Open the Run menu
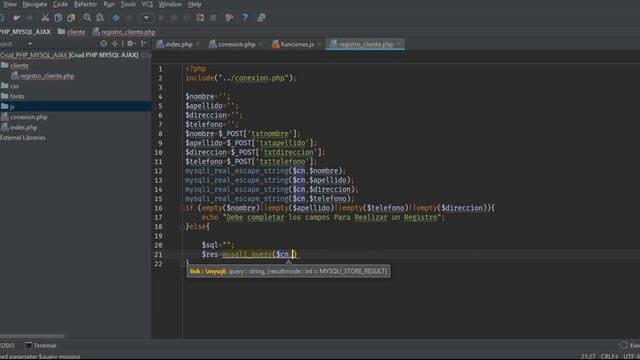Viewport: 640px width, 360px height. coord(109,4)
